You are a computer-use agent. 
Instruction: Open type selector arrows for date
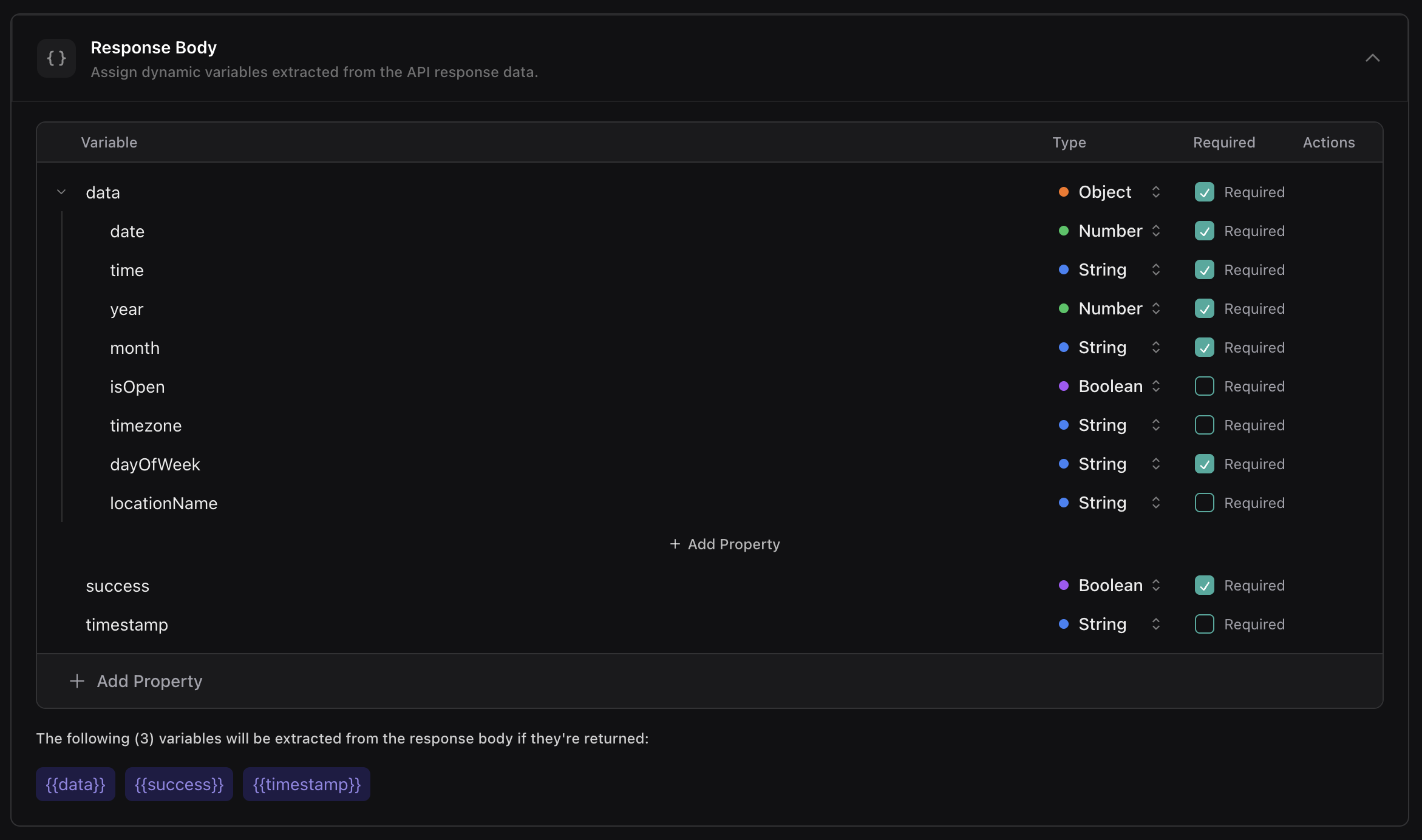click(1156, 231)
